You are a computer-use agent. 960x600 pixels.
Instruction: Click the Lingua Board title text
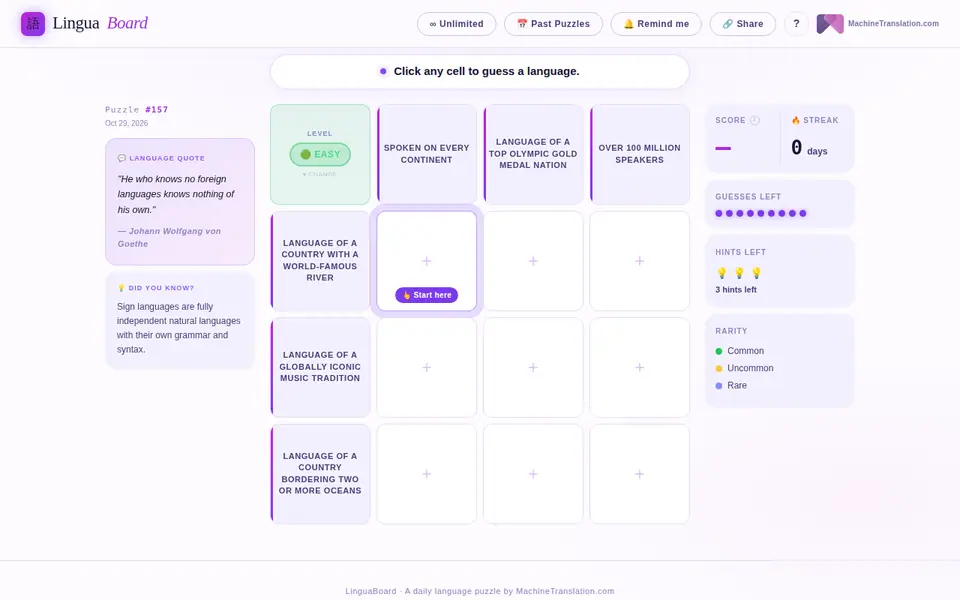point(100,23)
